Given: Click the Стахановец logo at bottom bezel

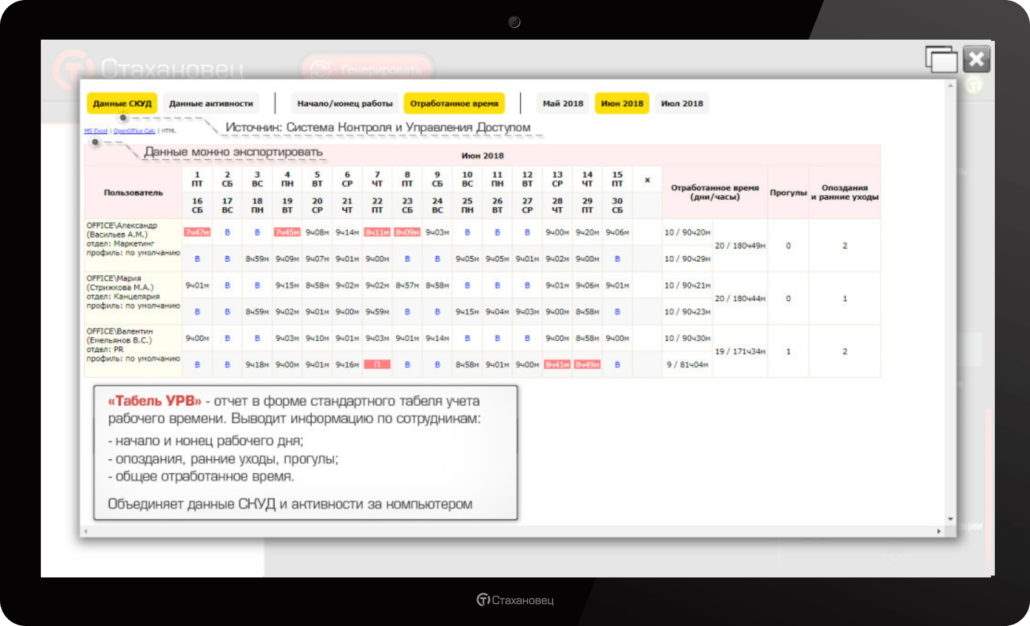Looking at the screenshot, I should pyautogui.click(x=515, y=600).
